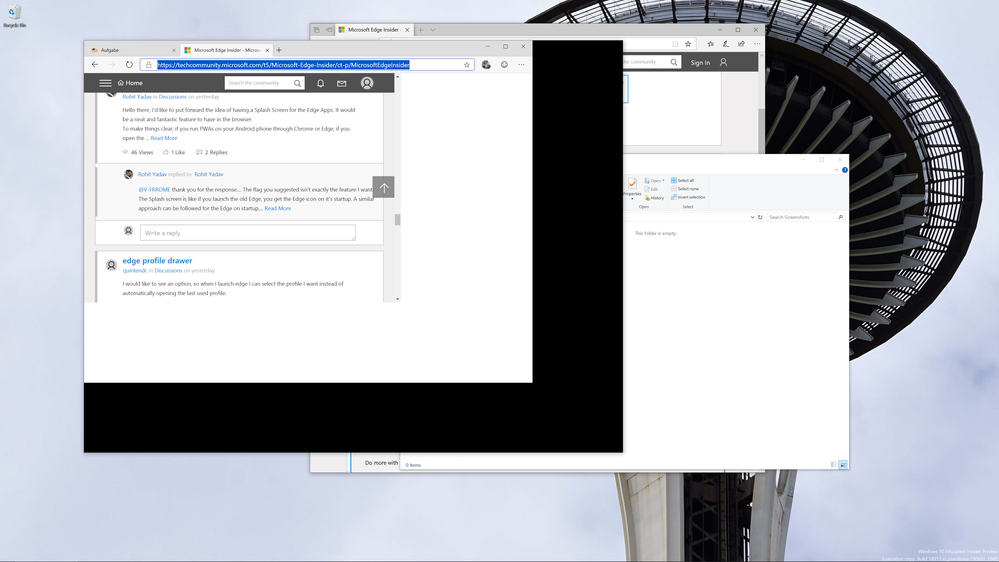Click Invert selection in File Explorer
Image resolution: width=999 pixels, height=562 pixels.
[x=688, y=197]
